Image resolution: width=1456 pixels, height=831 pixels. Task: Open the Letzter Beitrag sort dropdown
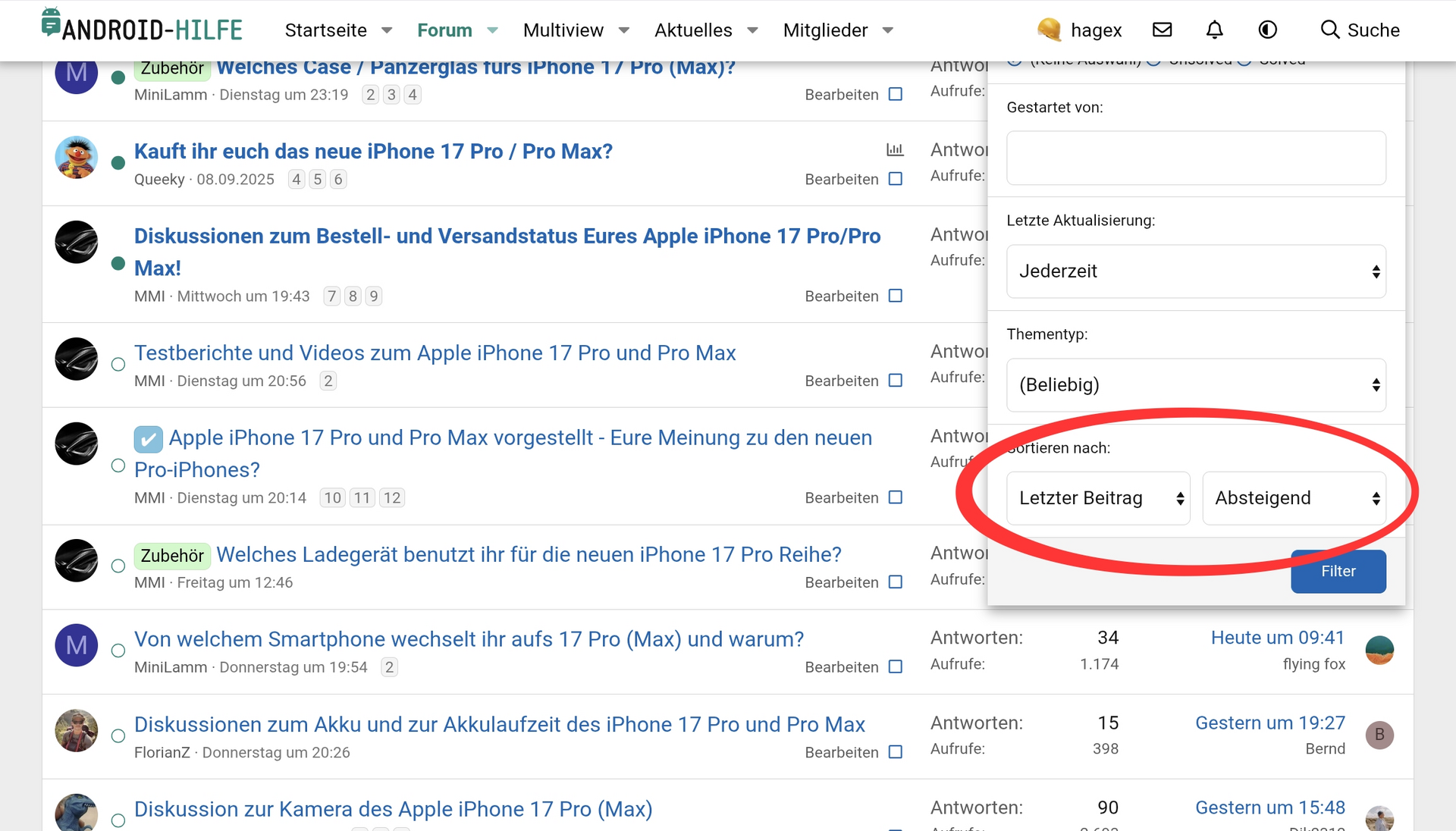pyautogui.click(x=1097, y=498)
